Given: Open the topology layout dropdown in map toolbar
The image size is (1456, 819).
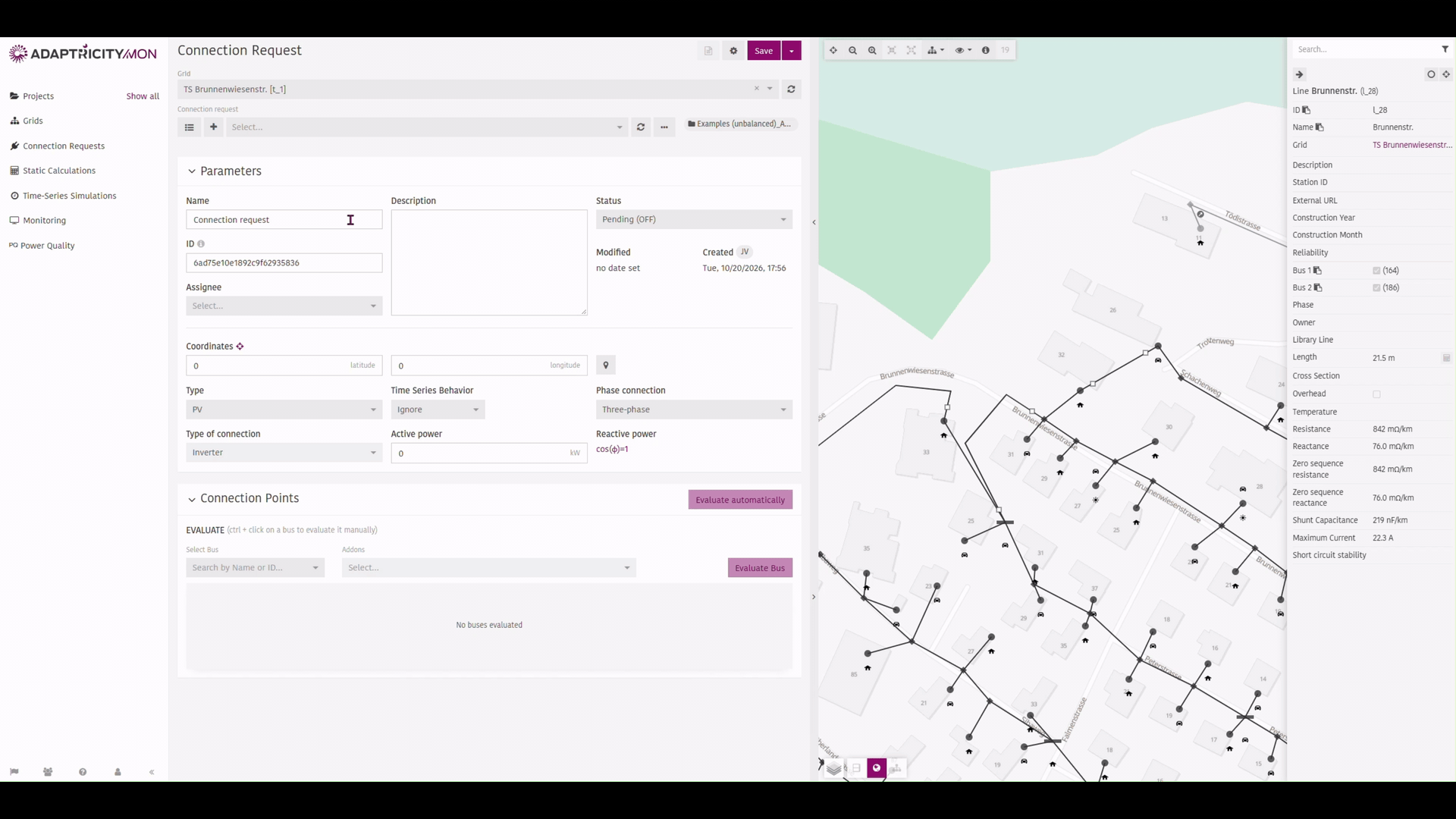Looking at the screenshot, I should tap(936, 51).
